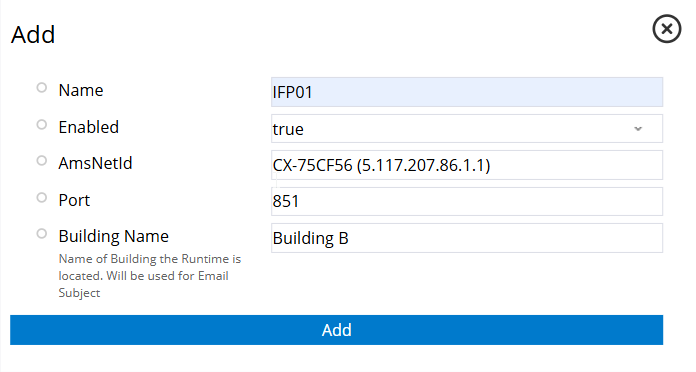Select the circle indicator beside AmsNetId
Viewport: 696px width, 372px height.
pos(42,160)
